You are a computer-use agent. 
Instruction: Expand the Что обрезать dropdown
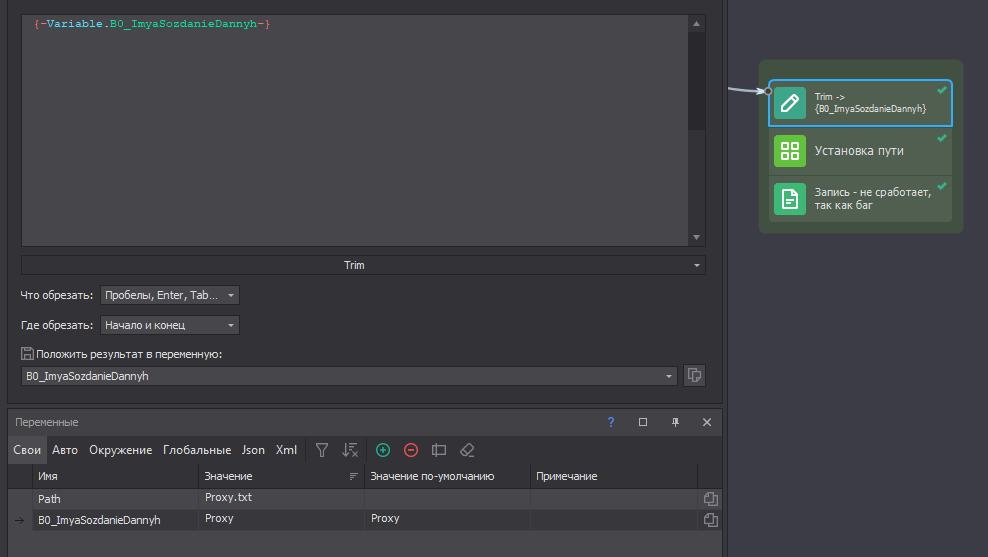tap(170, 295)
